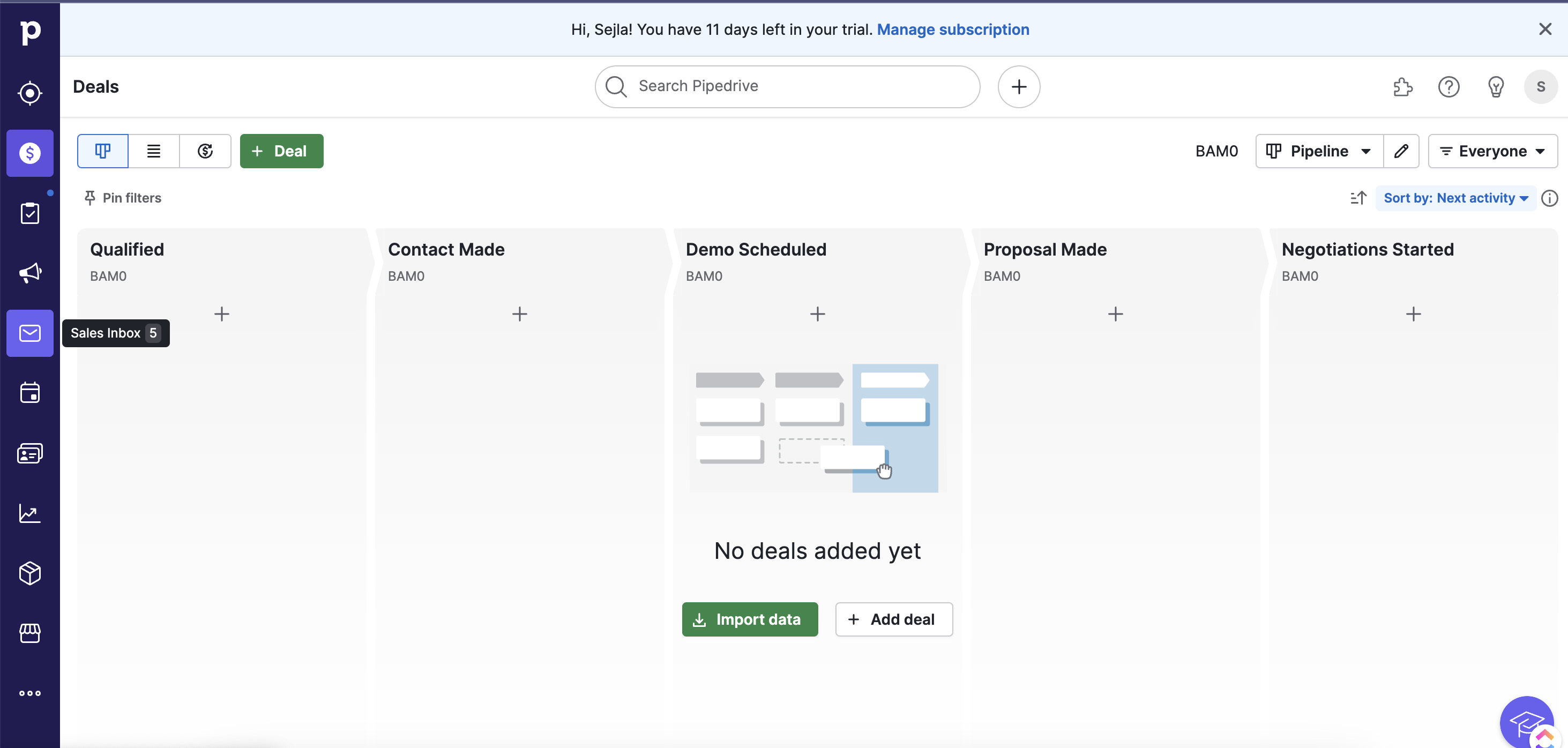Switch to forecast view

coord(205,151)
